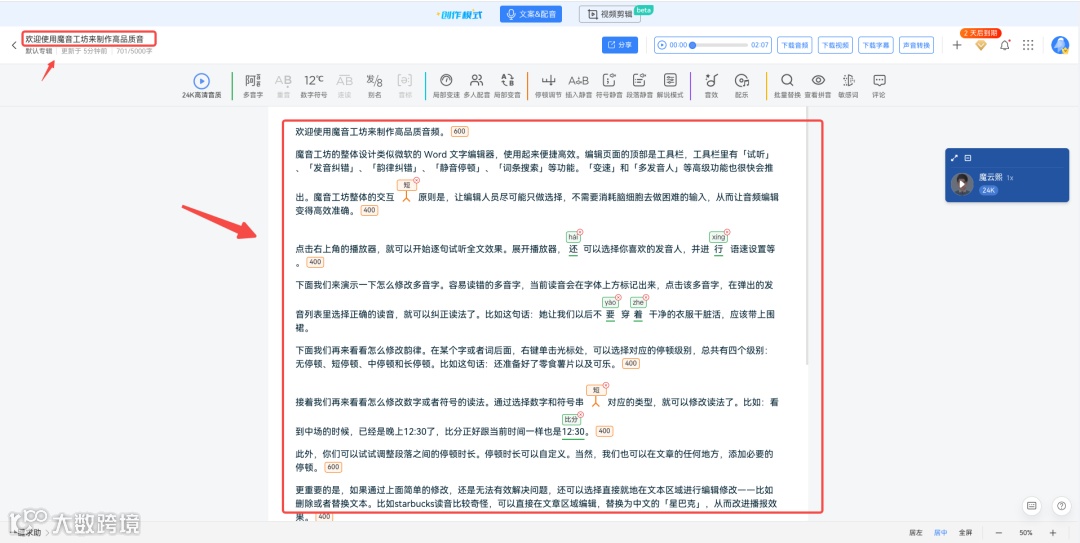Remove the xíng pinyin annotation
Screen dimensions: 1080x543
coord(727,232)
